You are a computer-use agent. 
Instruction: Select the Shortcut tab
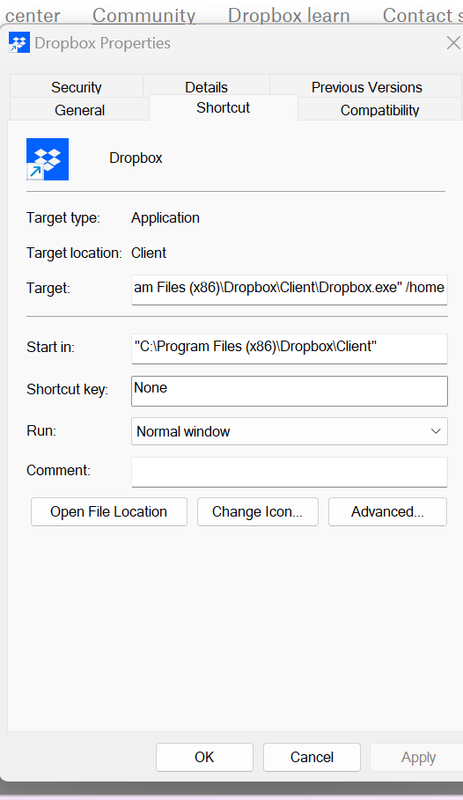(223, 108)
